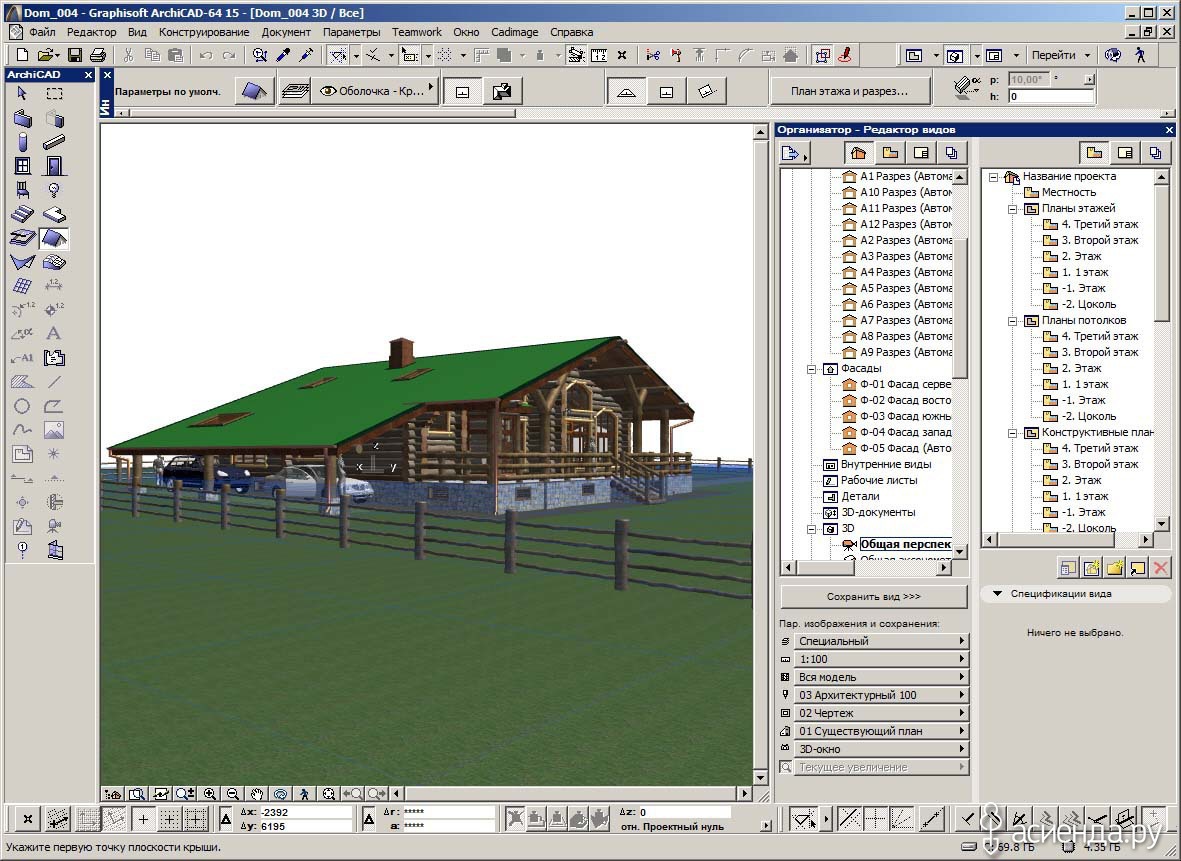This screenshot has height=861, width=1181.
Task: Open the Документ menu
Action: pos(286,32)
